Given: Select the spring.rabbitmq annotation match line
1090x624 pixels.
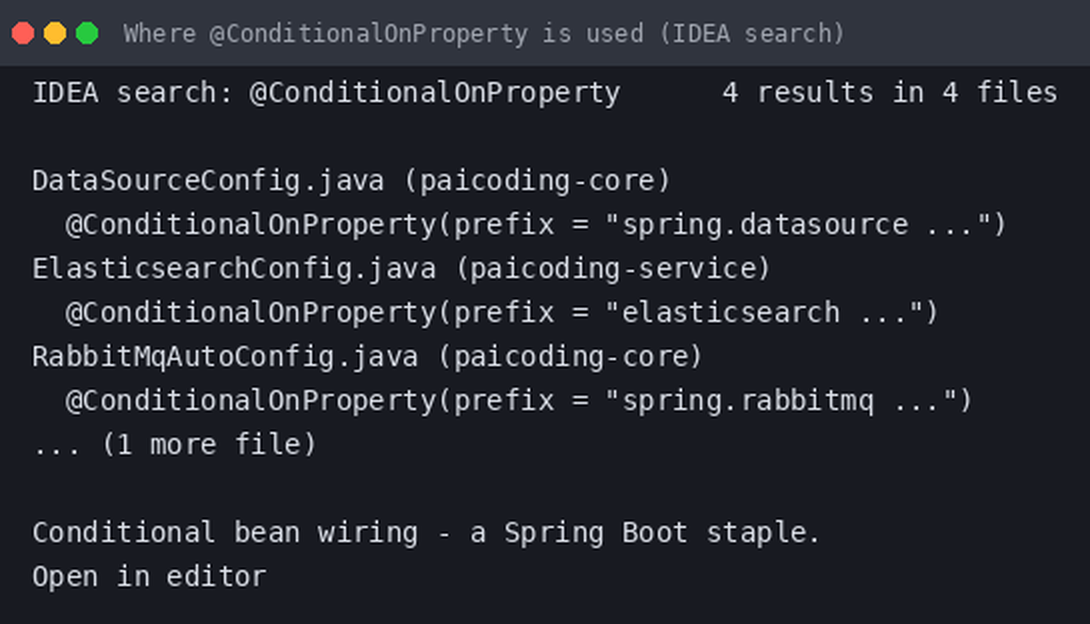Looking at the screenshot, I should (518, 401).
